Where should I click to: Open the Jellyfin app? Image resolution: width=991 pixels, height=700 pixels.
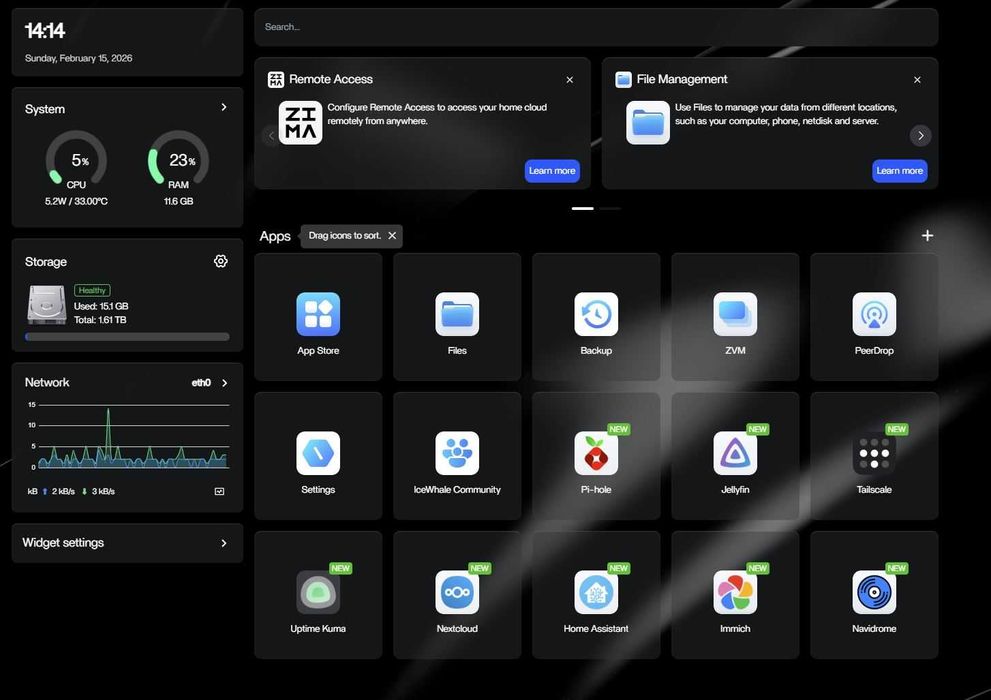735,453
